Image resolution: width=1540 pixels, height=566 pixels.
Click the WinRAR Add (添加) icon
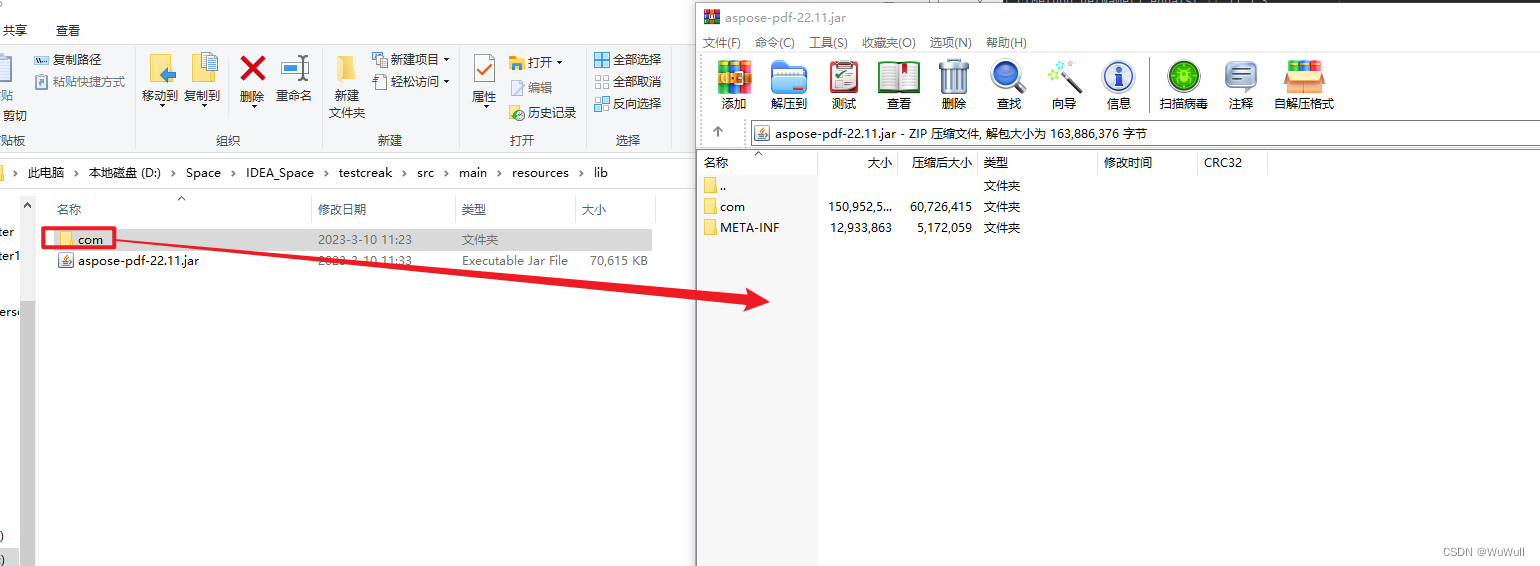(734, 84)
